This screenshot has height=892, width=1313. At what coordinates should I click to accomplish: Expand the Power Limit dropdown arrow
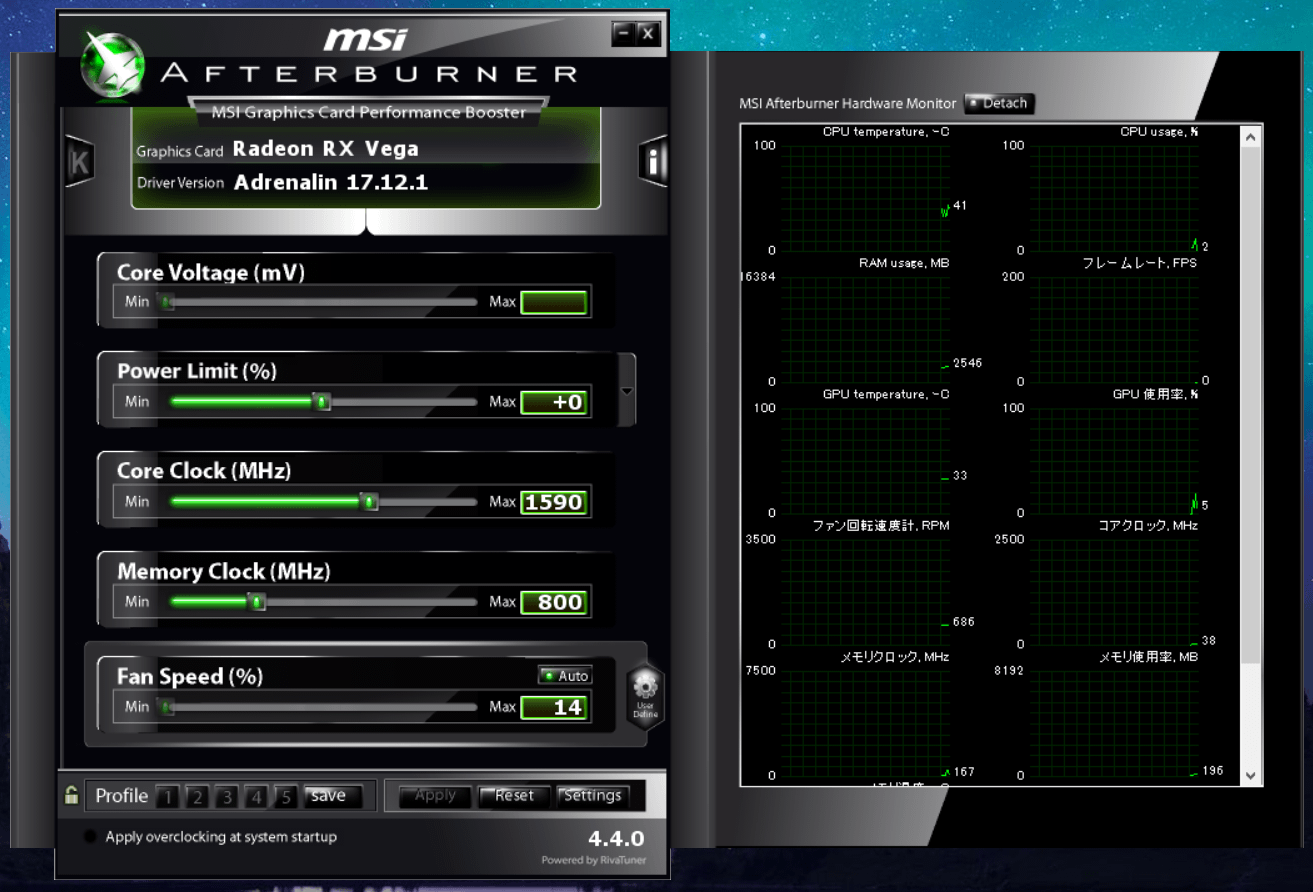[x=627, y=391]
